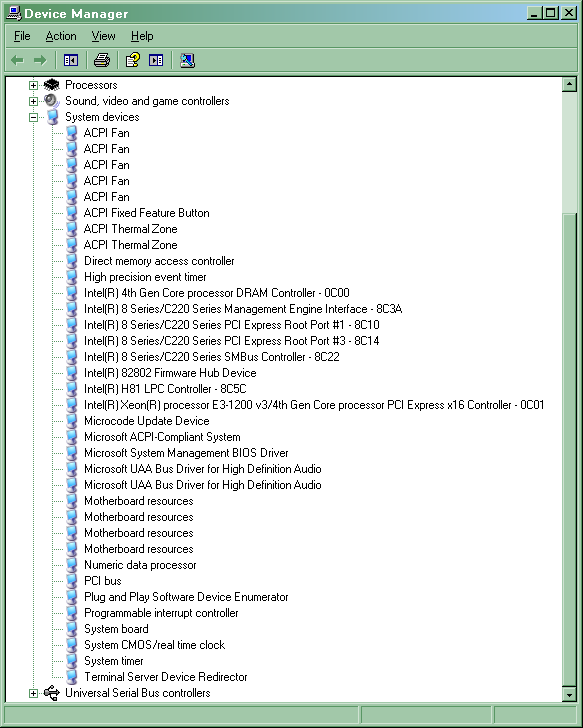Select PCI Express Root Port #1 - 8C10
Screen dimensions: 583x728
pos(232,325)
